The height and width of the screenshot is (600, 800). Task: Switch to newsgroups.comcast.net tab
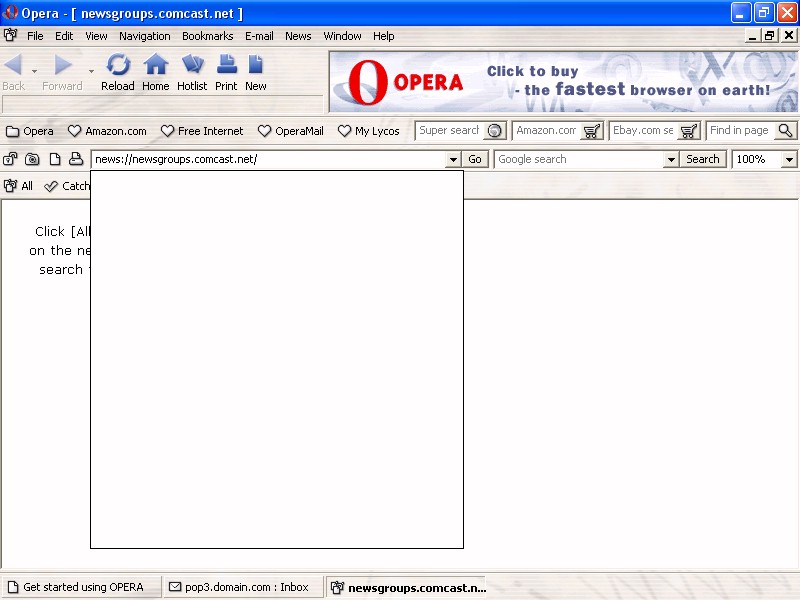(407, 587)
